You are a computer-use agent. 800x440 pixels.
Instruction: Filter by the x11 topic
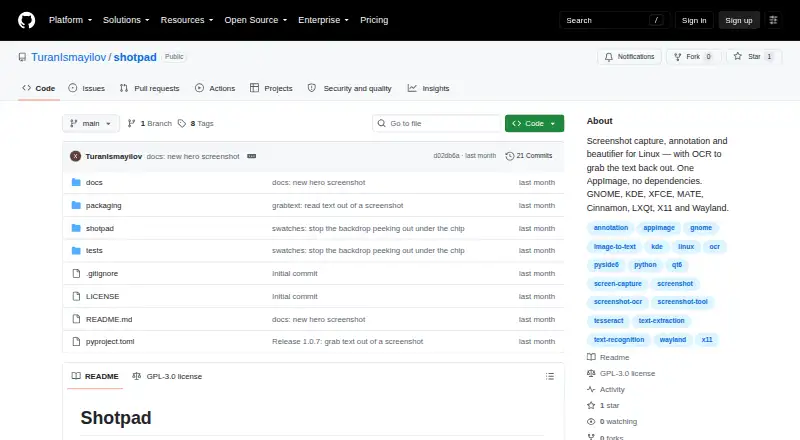point(707,339)
